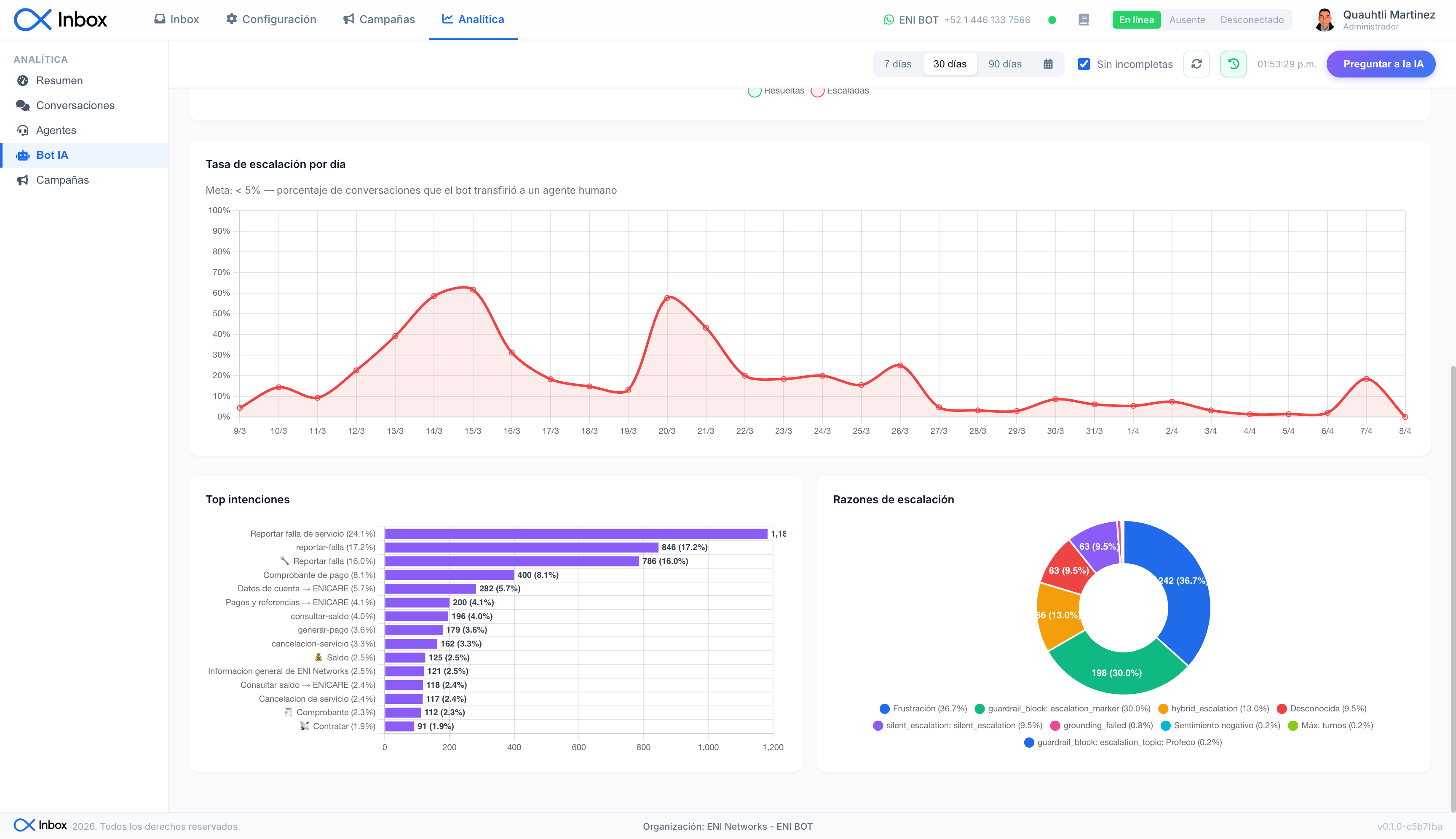Switch to the Configuración tab

[271, 20]
